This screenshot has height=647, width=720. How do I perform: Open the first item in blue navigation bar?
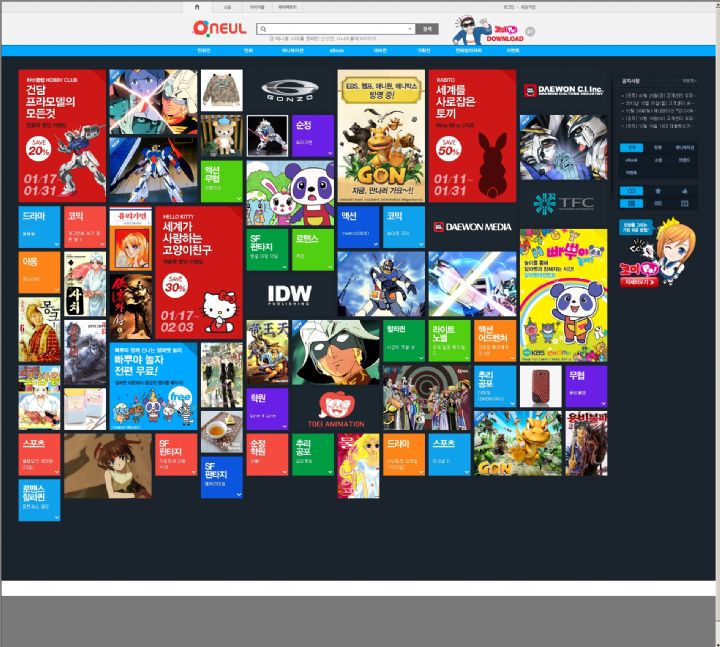point(204,51)
